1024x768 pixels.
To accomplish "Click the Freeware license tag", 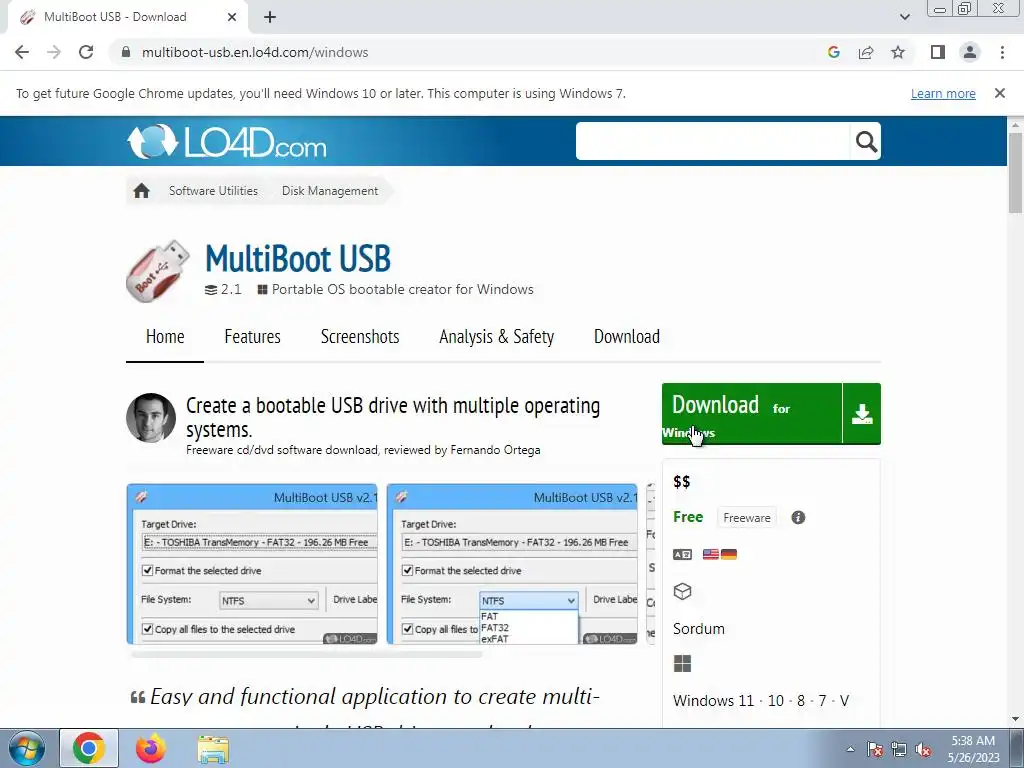I will (x=746, y=518).
